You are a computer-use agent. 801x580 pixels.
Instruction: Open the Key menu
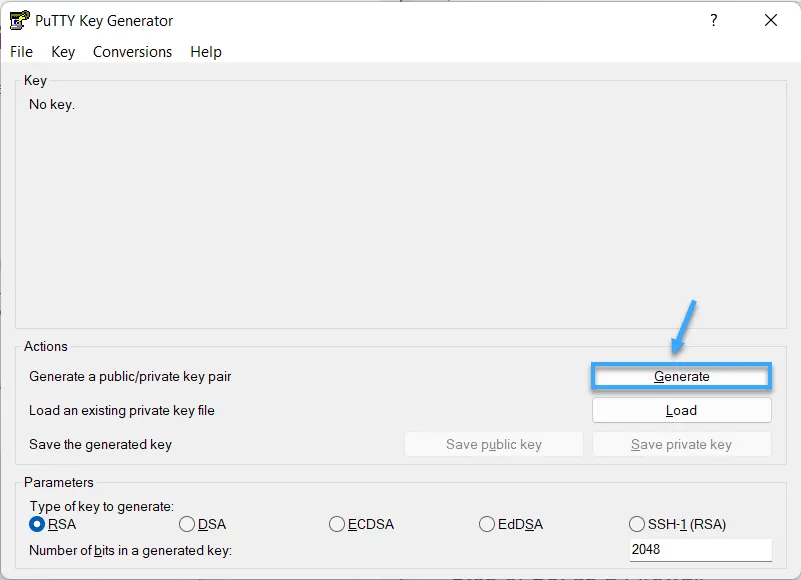coord(63,52)
